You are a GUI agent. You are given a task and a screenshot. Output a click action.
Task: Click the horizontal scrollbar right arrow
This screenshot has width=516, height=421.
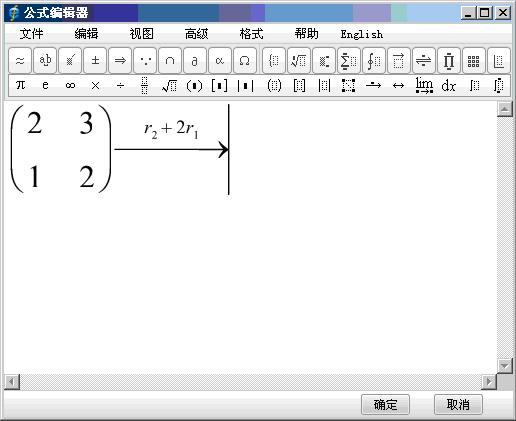pos(489,381)
